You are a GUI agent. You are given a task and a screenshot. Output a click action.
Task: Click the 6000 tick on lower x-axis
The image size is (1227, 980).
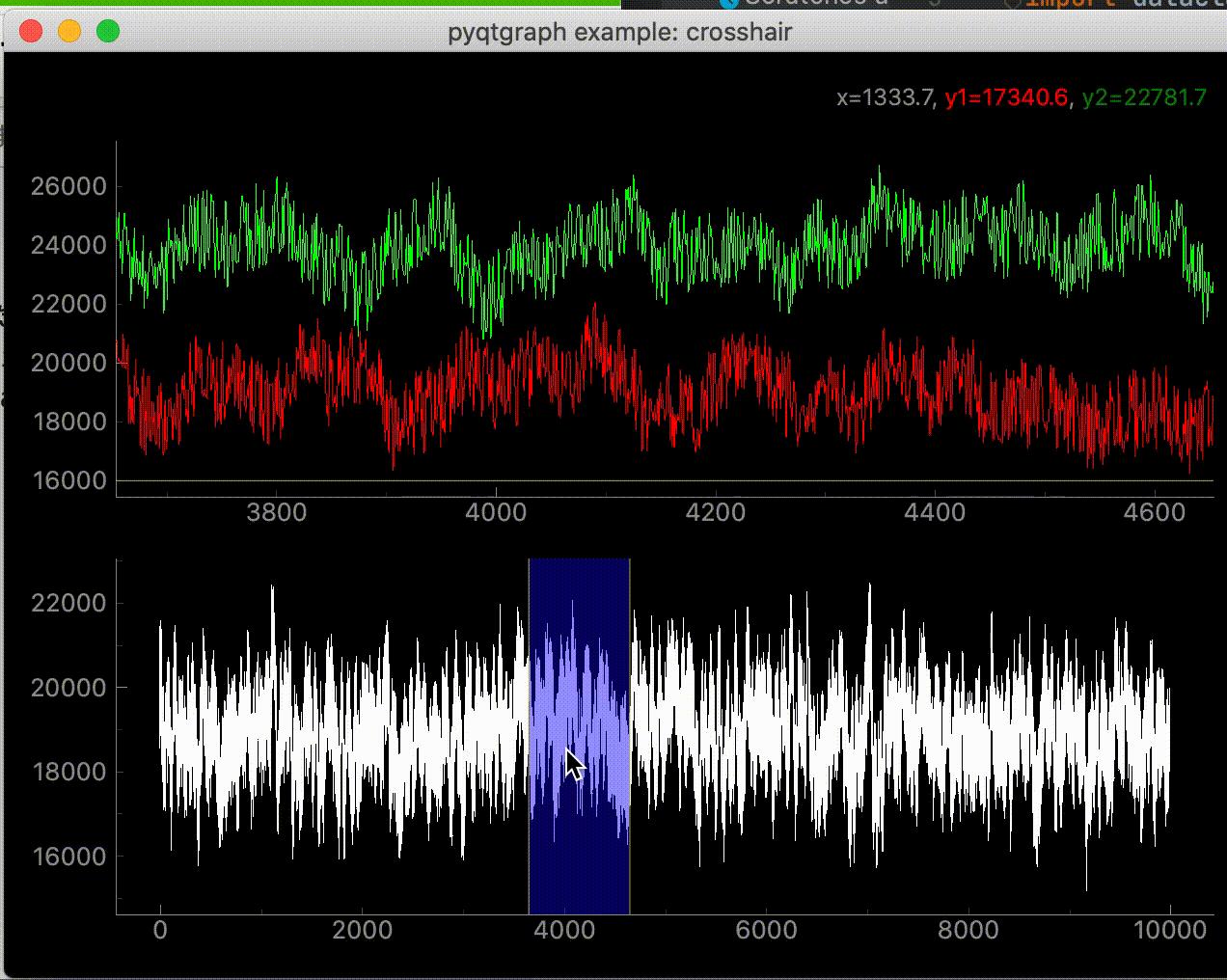[765, 929]
